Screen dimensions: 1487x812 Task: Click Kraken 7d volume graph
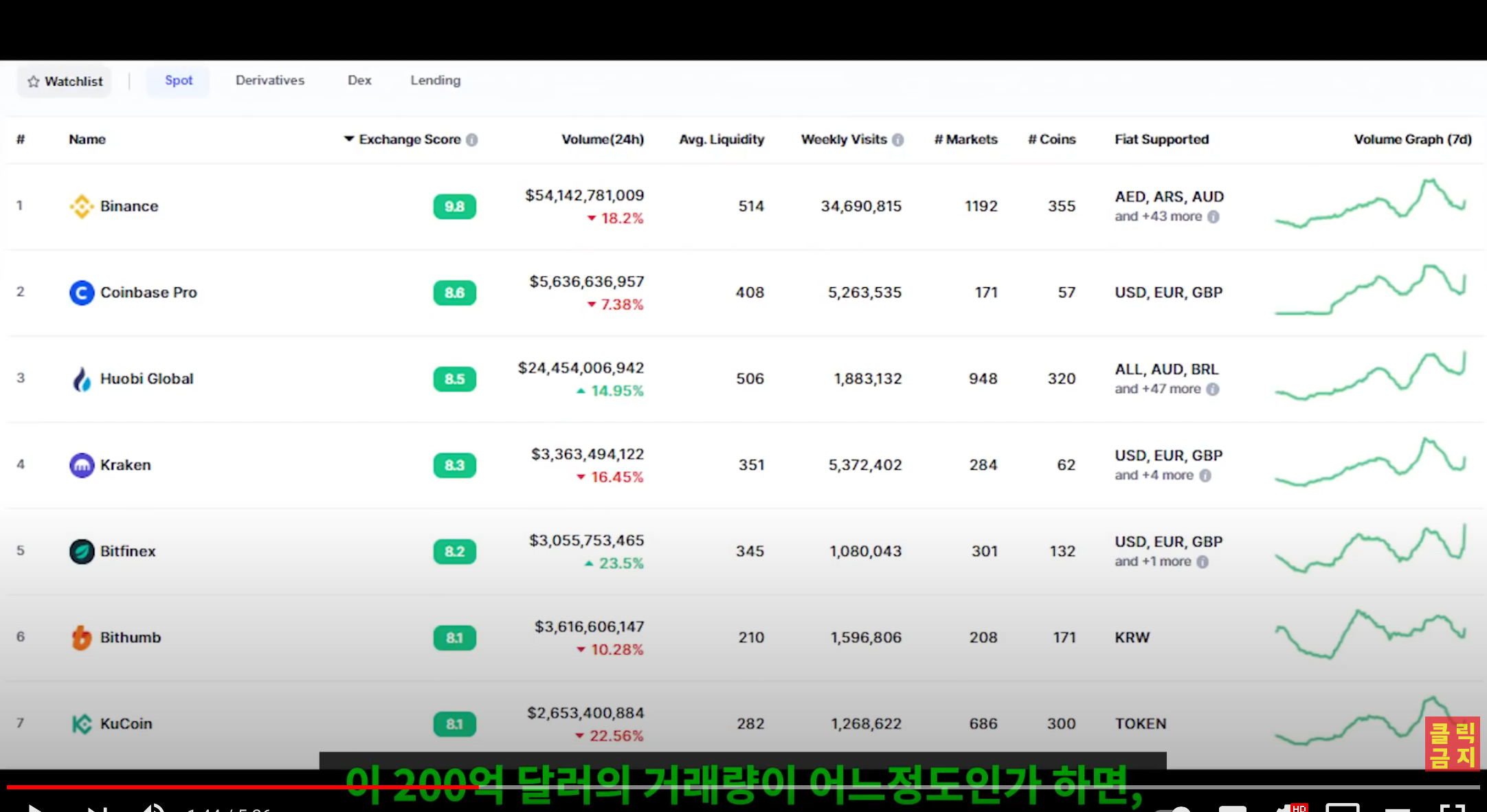tap(1371, 462)
